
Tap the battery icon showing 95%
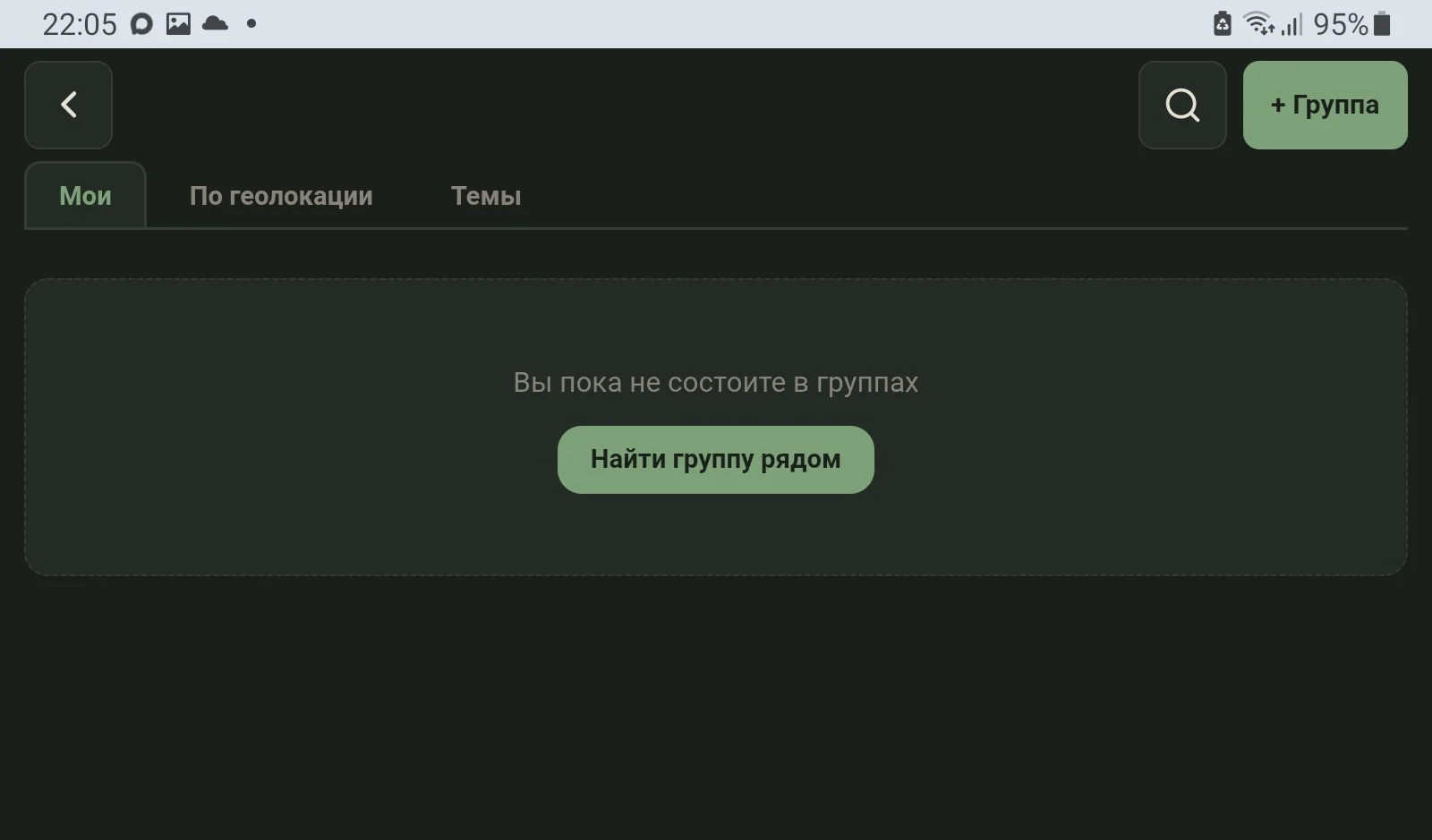pos(1382,24)
